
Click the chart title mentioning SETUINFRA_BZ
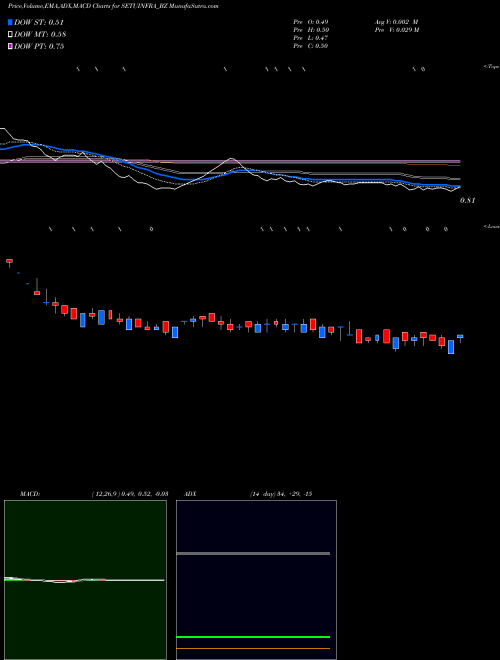coord(113,6)
